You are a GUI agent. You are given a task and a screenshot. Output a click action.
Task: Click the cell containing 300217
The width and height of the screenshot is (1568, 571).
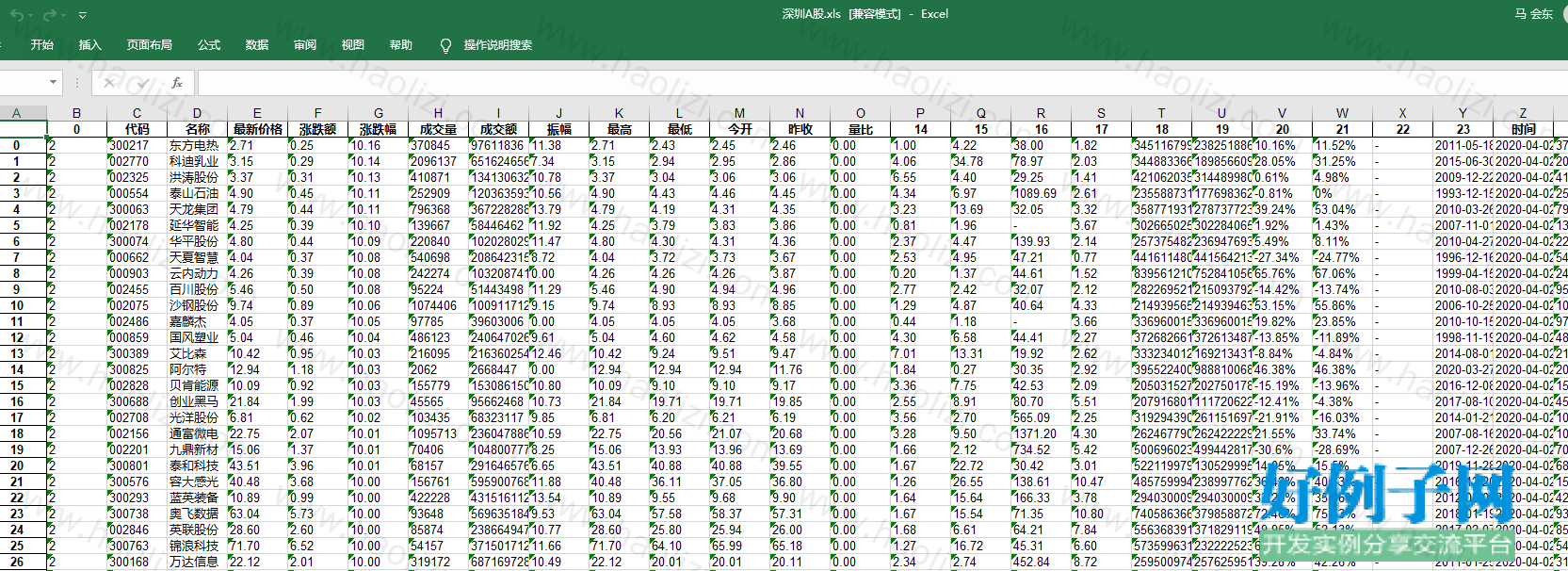(x=137, y=145)
